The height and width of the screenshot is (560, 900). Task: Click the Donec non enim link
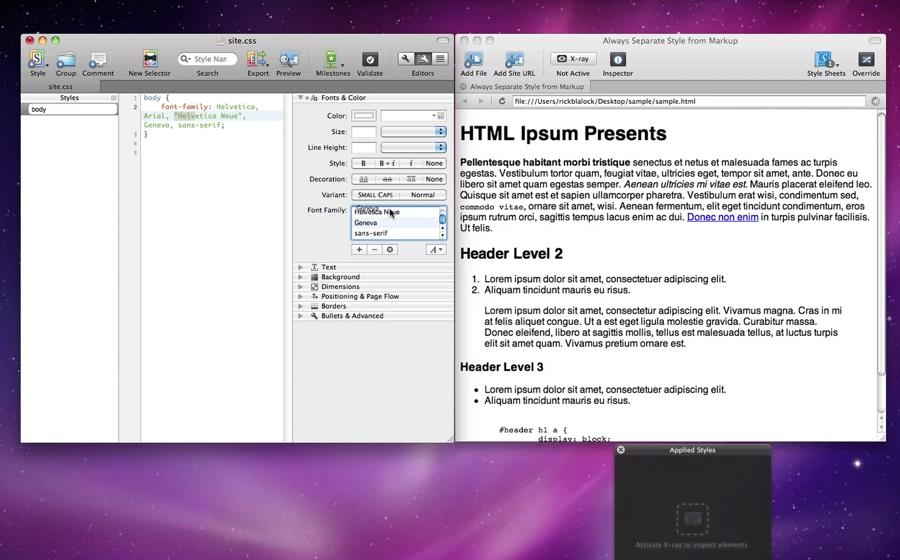[x=722, y=217]
